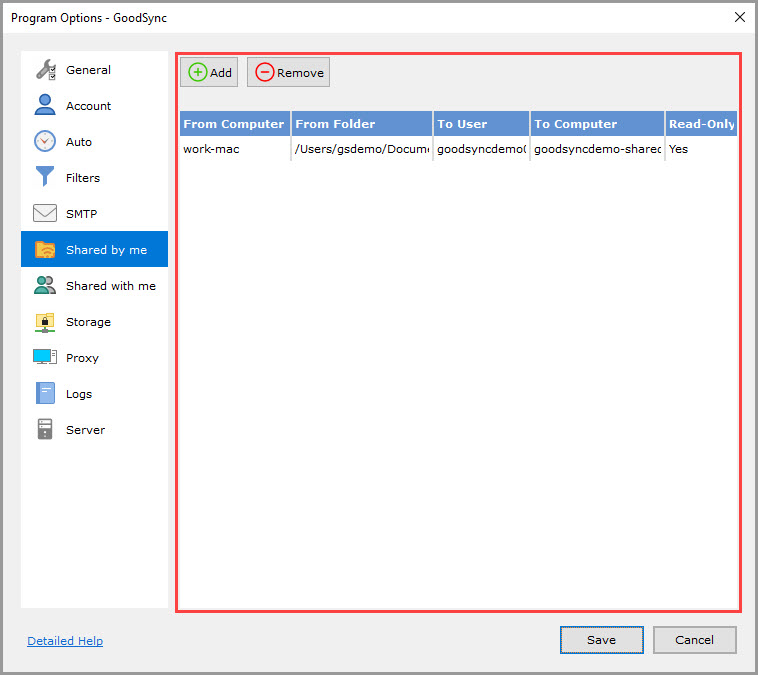Click the Proxy monitor icon

45,357
